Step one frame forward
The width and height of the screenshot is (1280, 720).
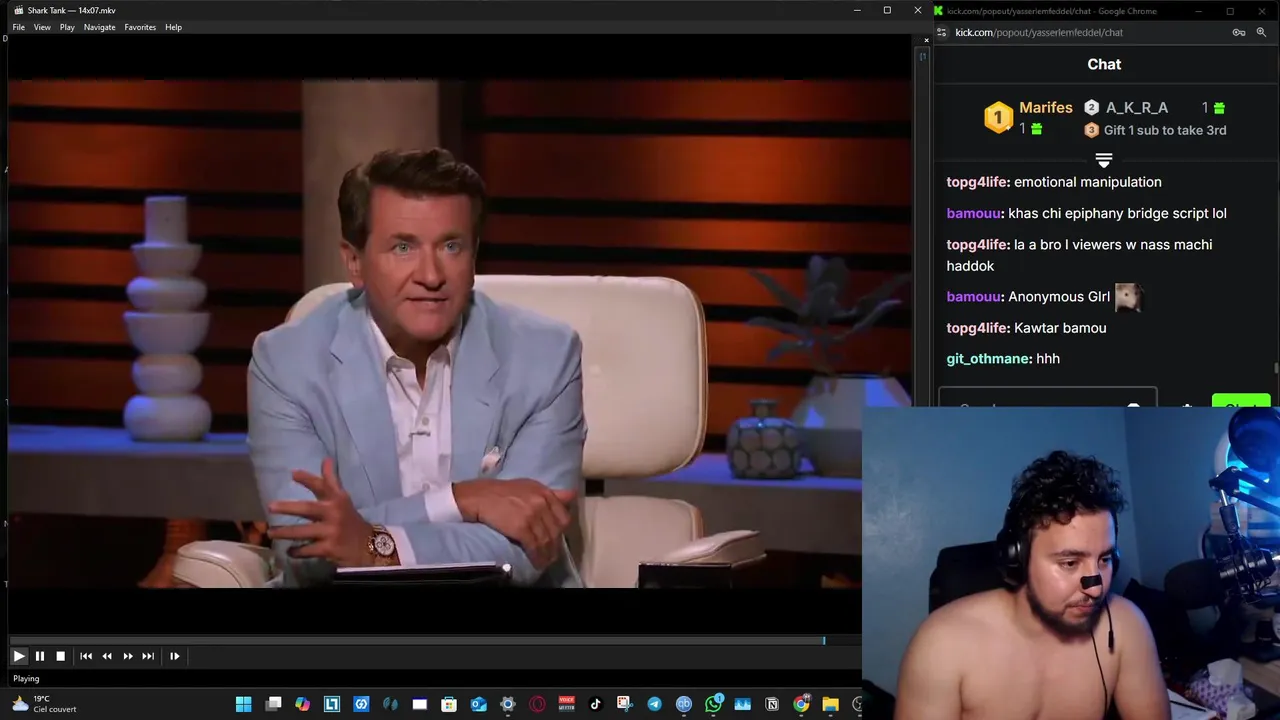174,656
